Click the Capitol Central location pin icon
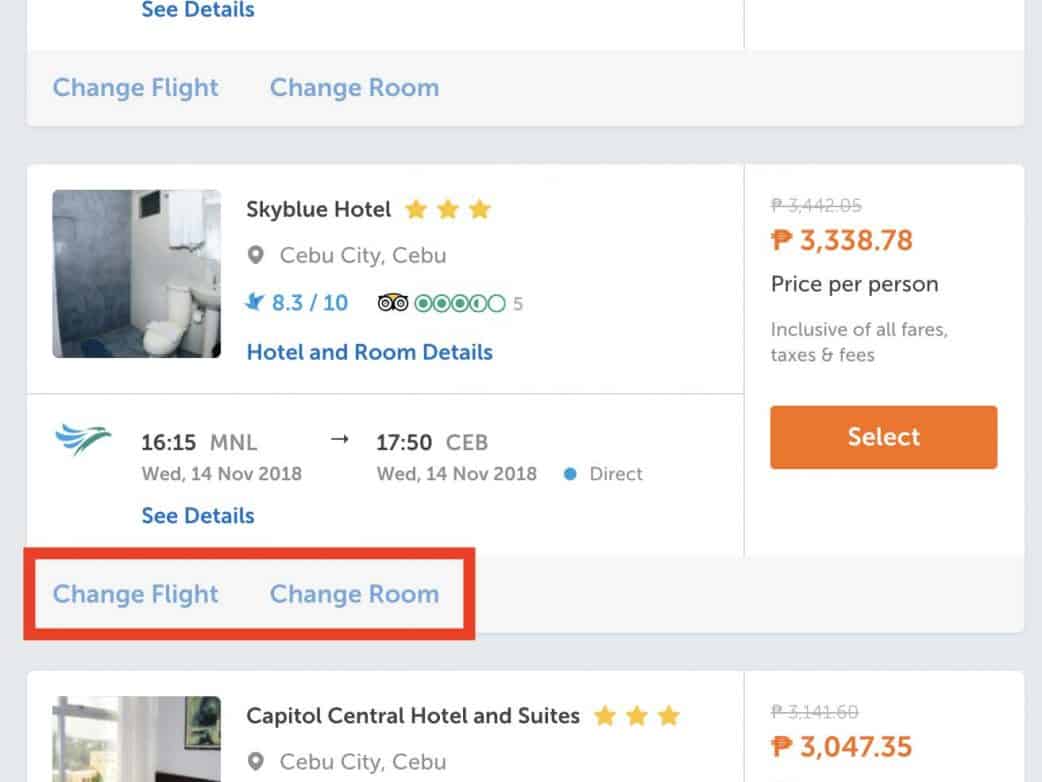The width and height of the screenshot is (1042, 782). pyautogui.click(x=256, y=762)
